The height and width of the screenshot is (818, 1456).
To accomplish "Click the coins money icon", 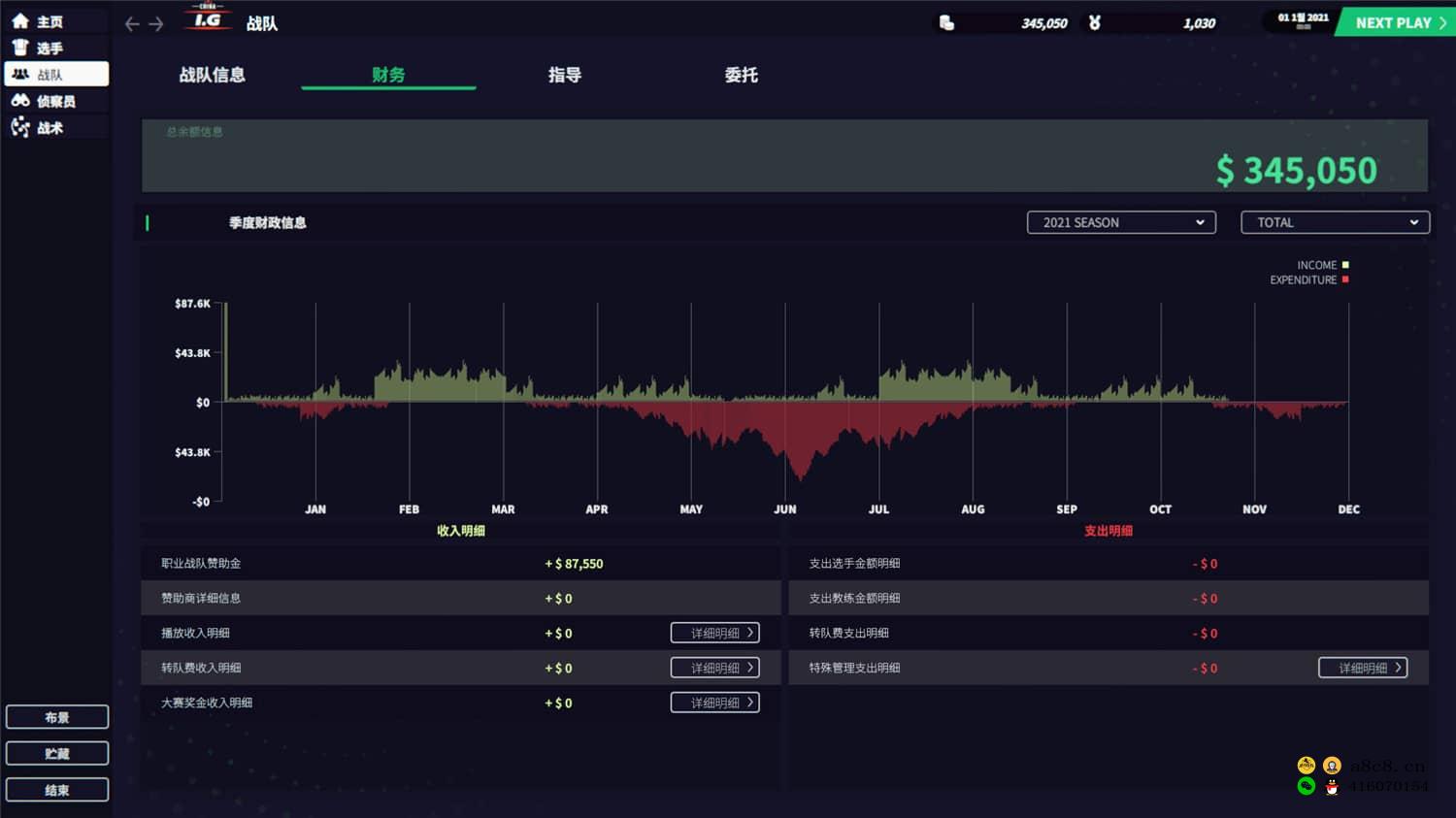I will [946, 23].
